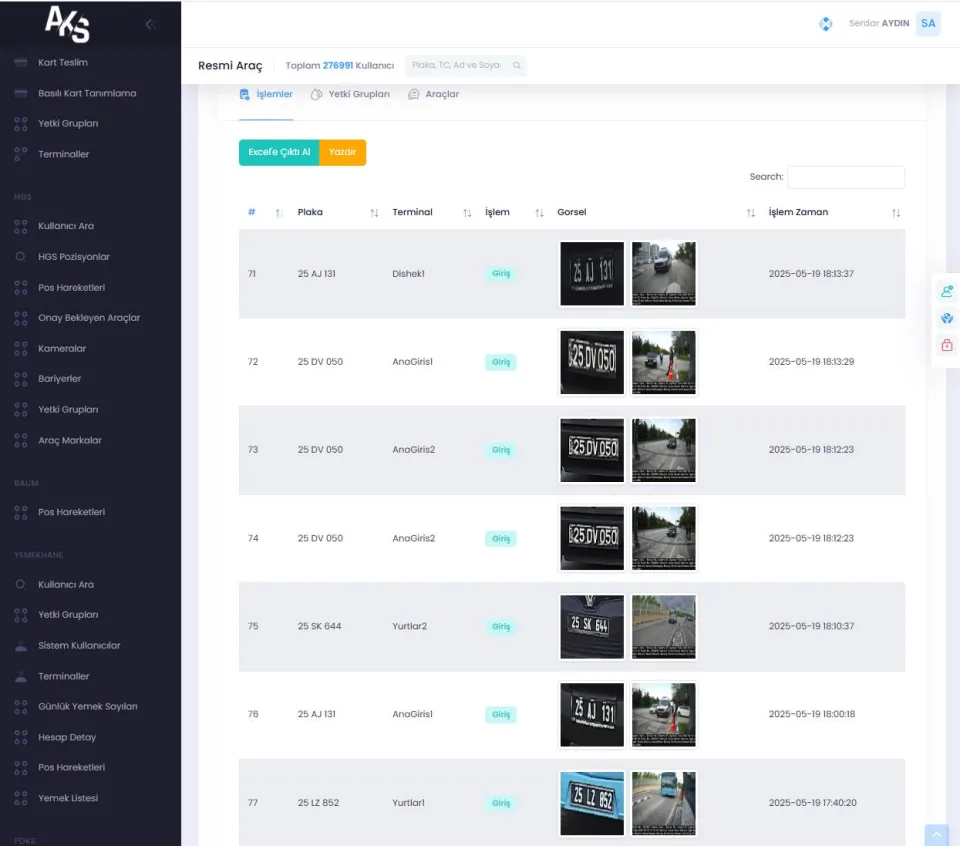Focus the table Search input field
The width and height of the screenshot is (960, 846).
(846, 177)
